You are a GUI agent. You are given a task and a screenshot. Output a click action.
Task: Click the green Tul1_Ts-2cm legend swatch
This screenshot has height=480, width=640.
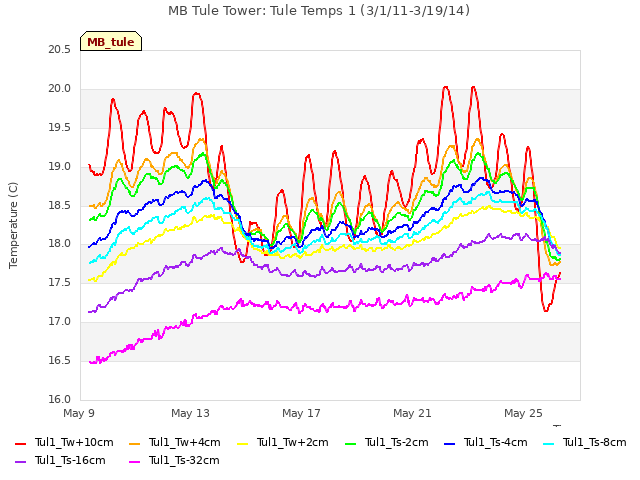point(351,443)
